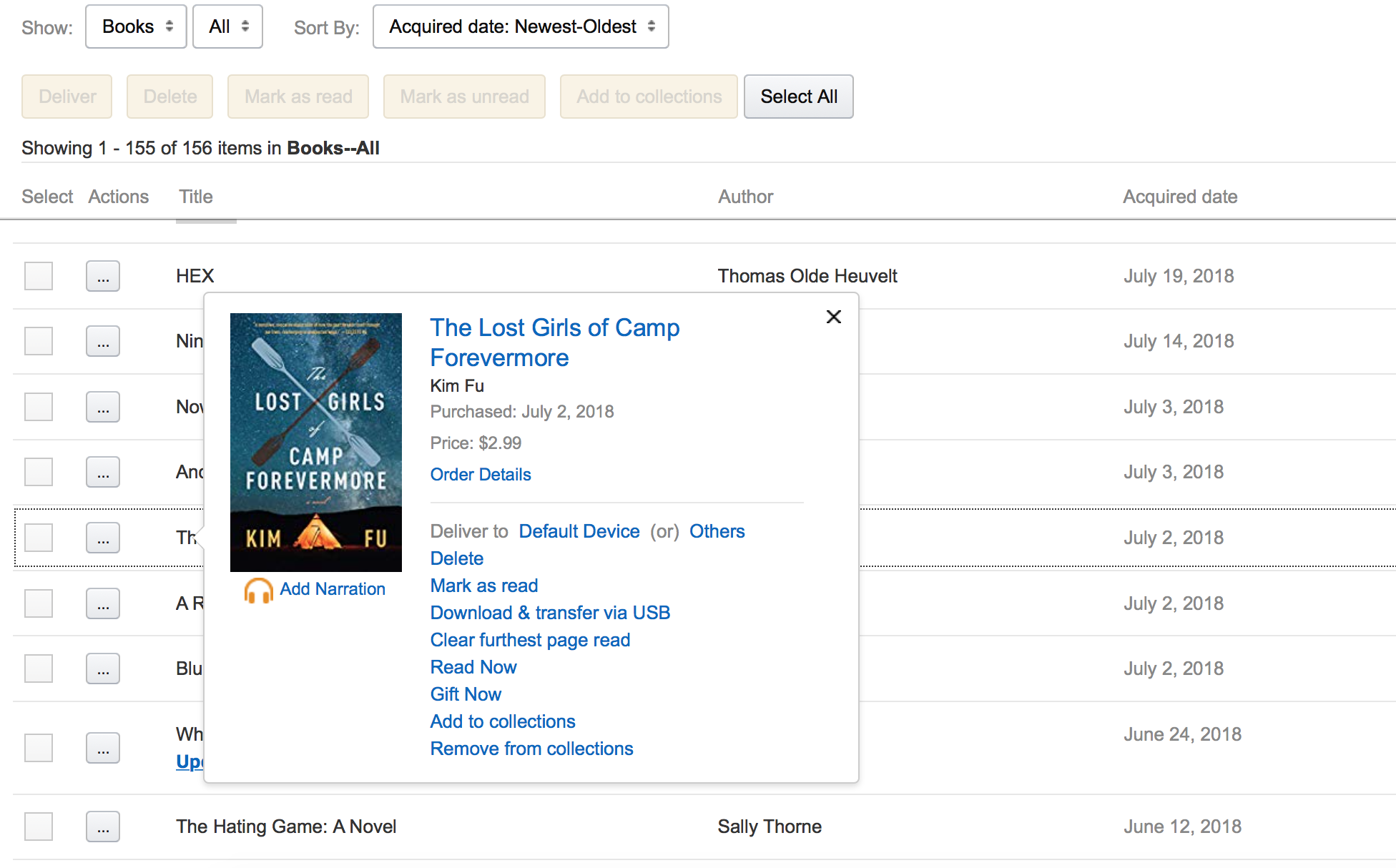
Task: Choose Mark as read in popup
Action: pyautogui.click(x=484, y=586)
